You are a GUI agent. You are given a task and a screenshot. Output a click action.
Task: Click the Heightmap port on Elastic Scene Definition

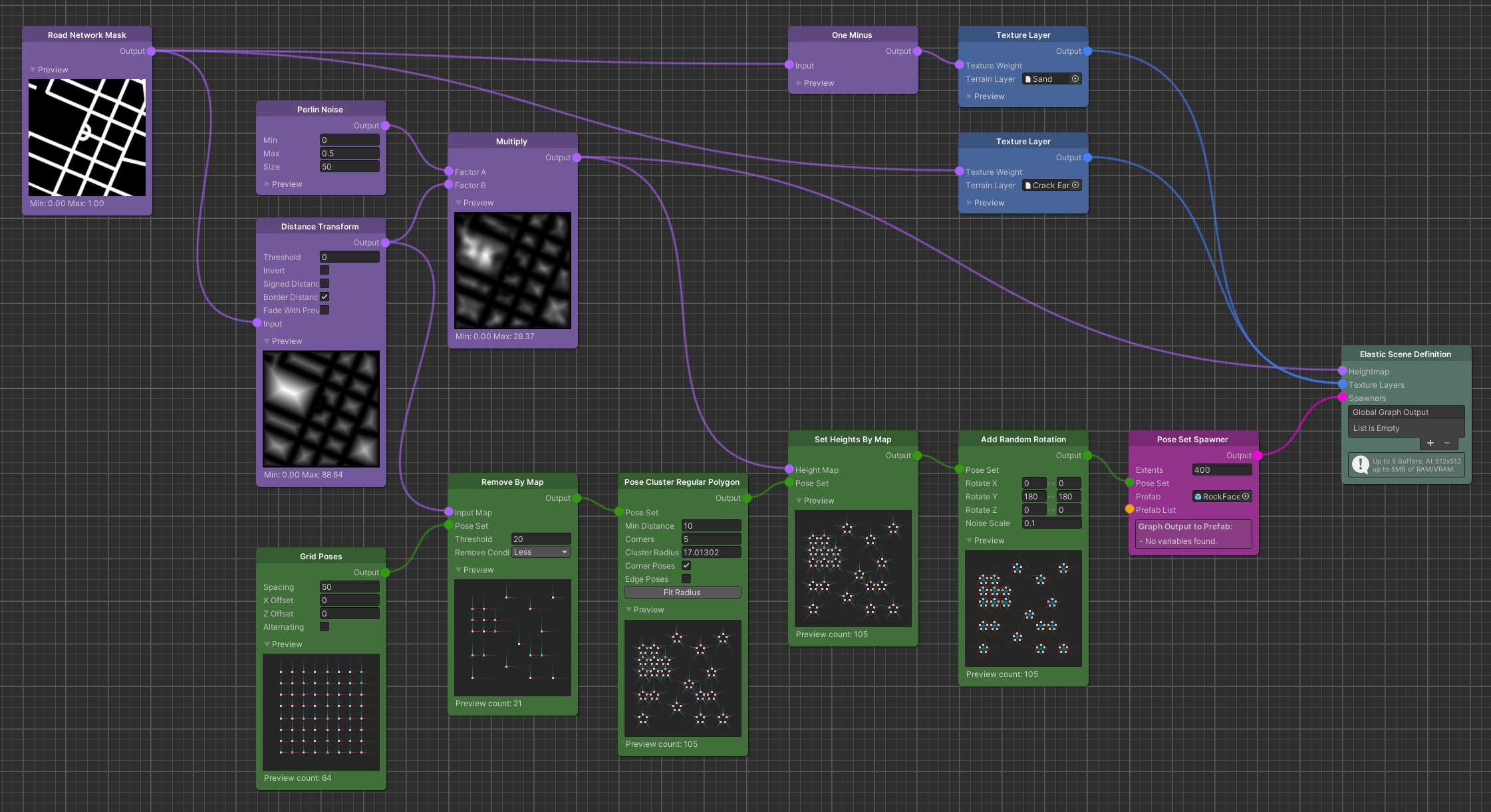(x=1343, y=371)
